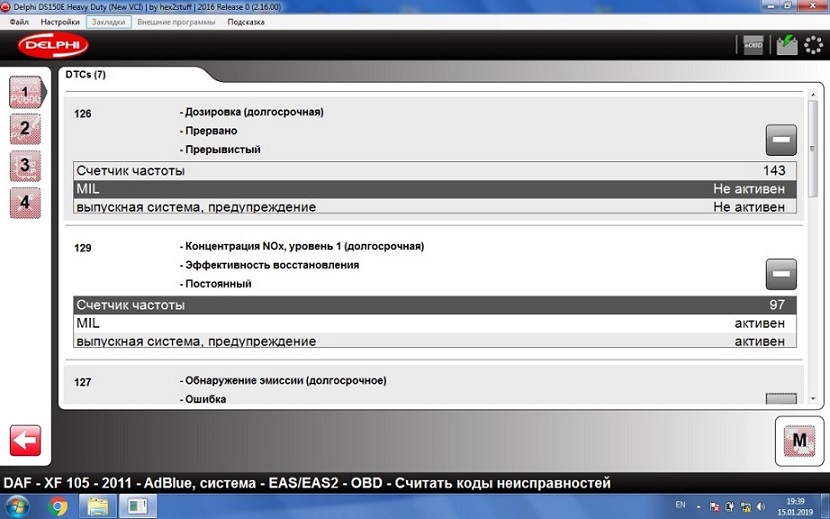Collapse details for DTC 129
This screenshot has height=519, width=830.
tap(781, 274)
